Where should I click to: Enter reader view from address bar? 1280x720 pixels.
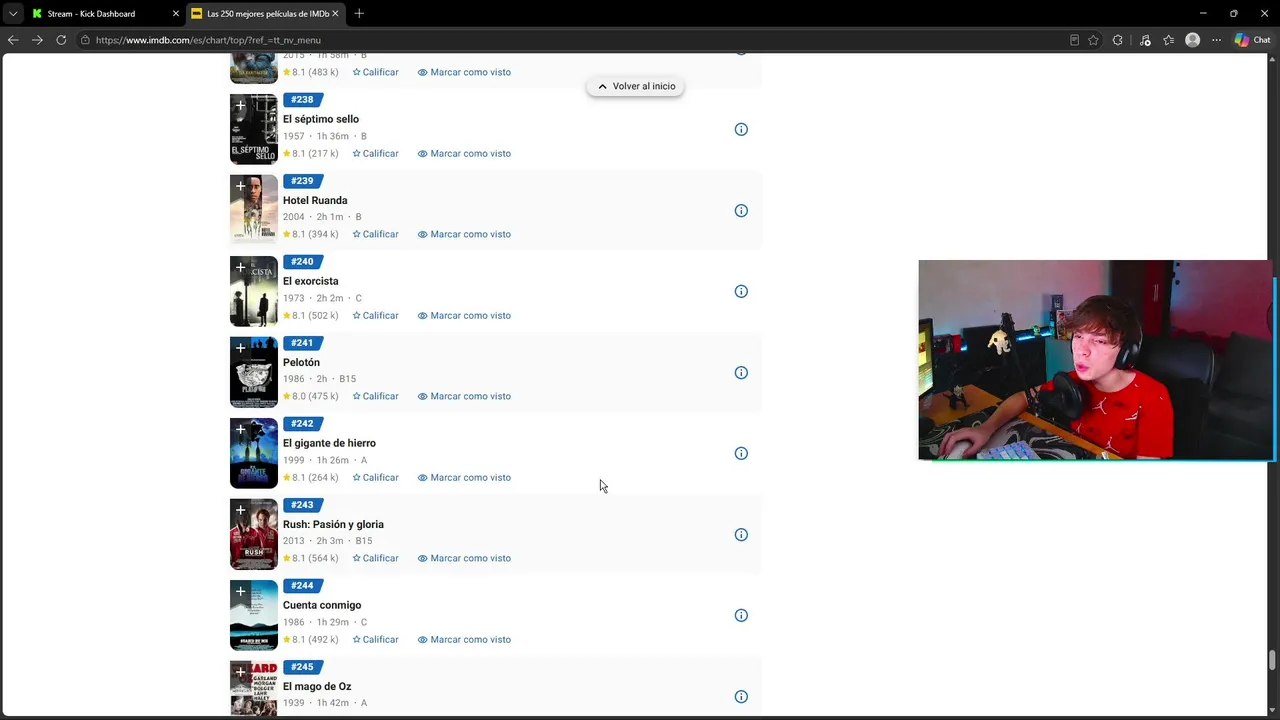1074,40
